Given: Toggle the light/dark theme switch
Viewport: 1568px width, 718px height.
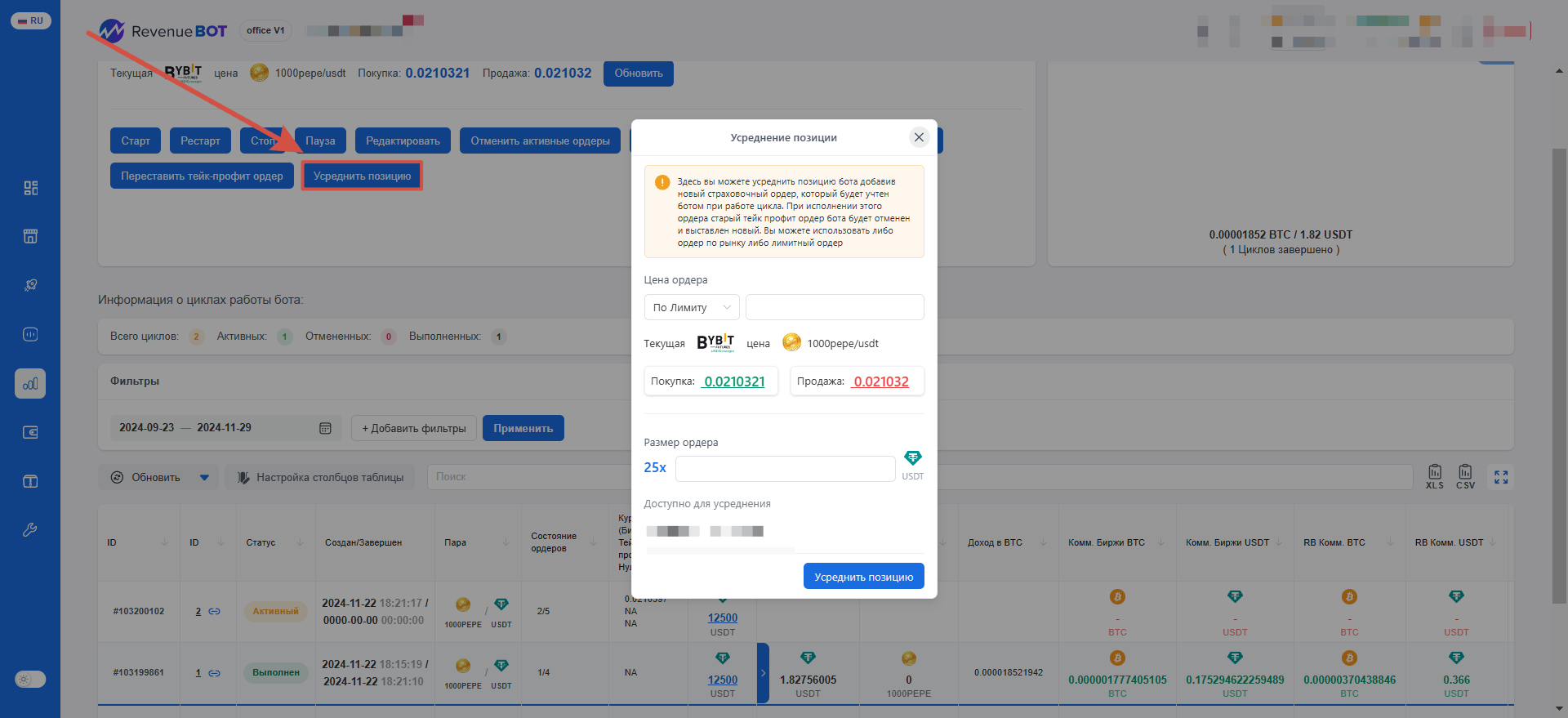Looking at the screenshot, I should tap(30, 680).
